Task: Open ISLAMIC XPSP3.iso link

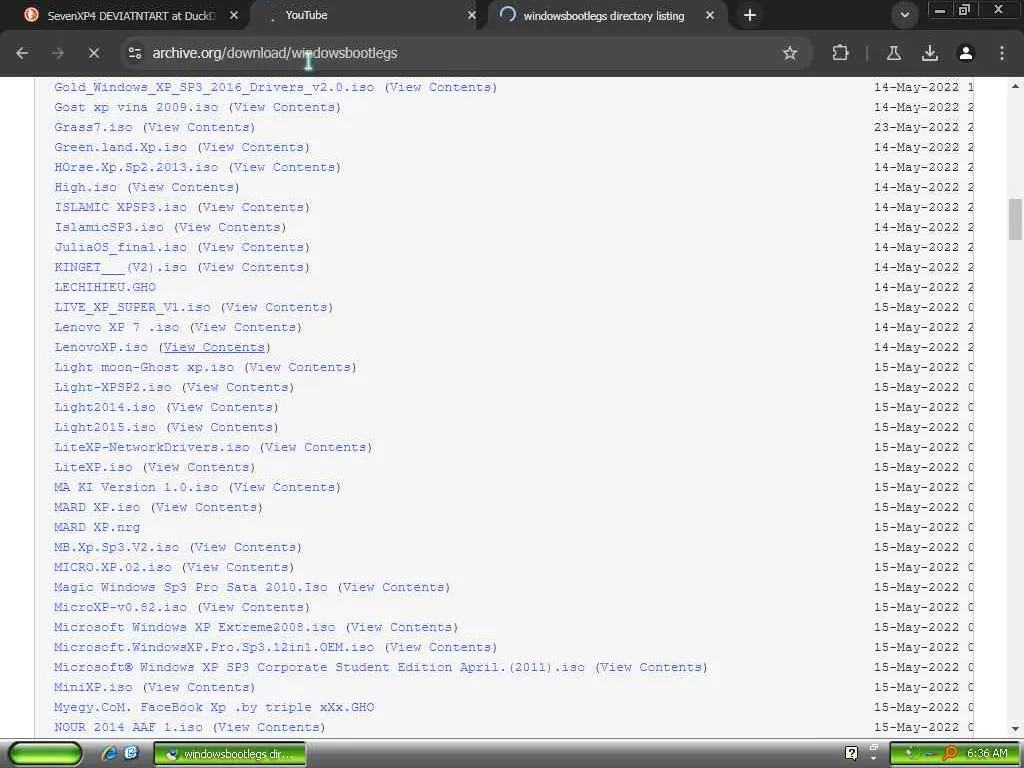Action: point(120,207)
